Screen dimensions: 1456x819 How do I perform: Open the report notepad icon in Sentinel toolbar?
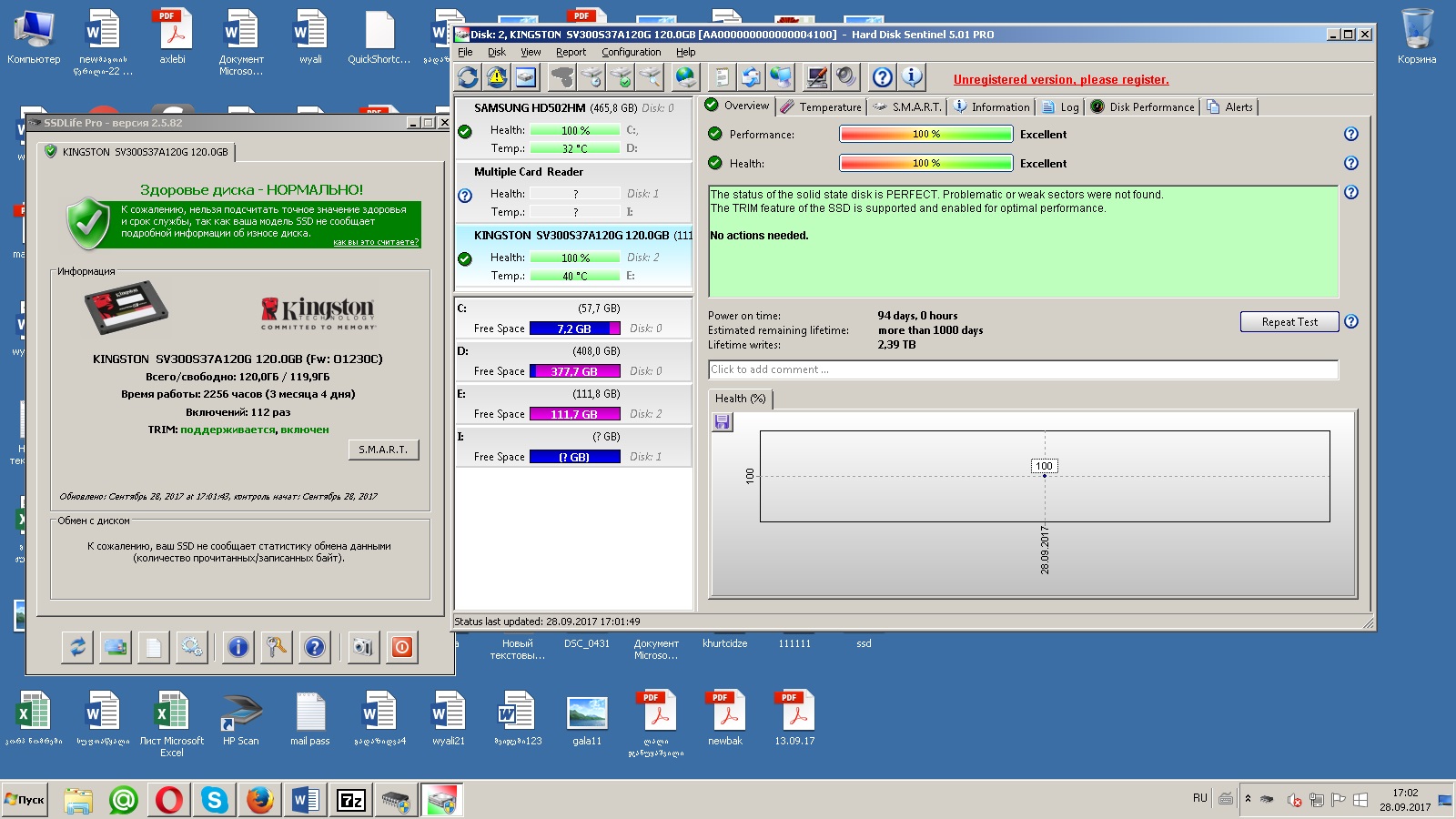[x=722, y=77]
